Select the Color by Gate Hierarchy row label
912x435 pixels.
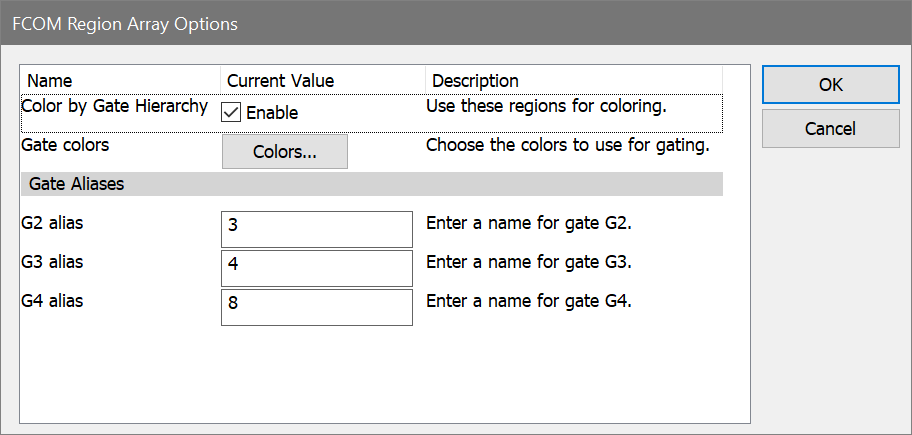[114, 106]
